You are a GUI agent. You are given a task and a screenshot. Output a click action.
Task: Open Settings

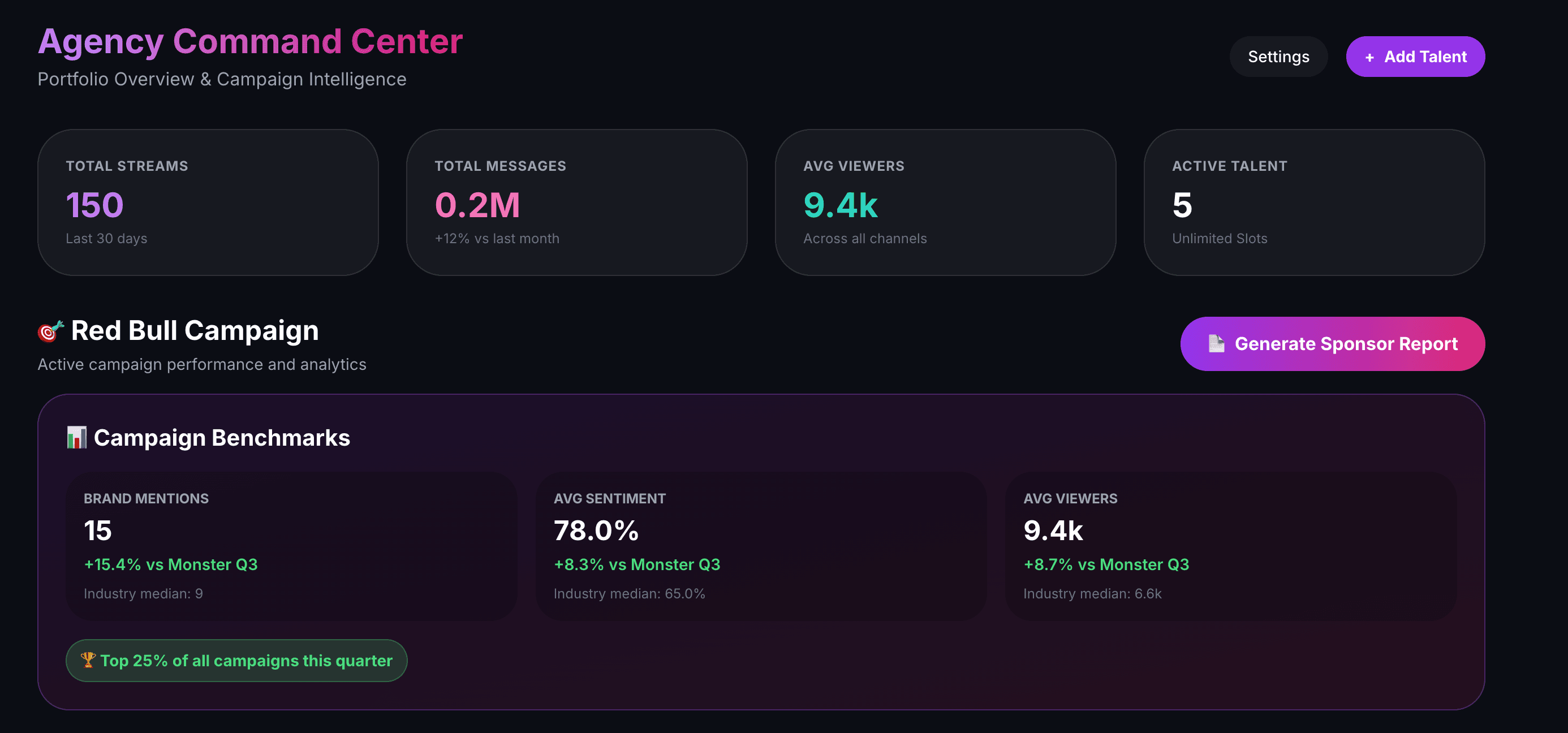pyautogui.click(x=1278, y=57)
